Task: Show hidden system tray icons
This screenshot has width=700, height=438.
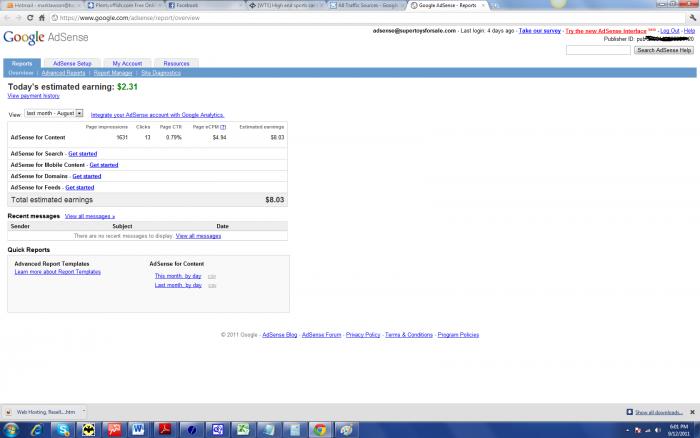Action: point(628,430)
